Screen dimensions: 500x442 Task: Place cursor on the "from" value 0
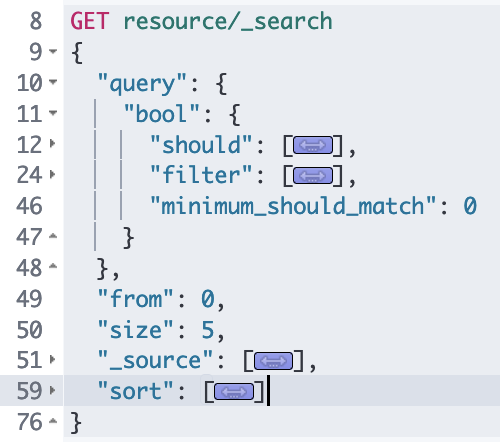coord(207,299)
